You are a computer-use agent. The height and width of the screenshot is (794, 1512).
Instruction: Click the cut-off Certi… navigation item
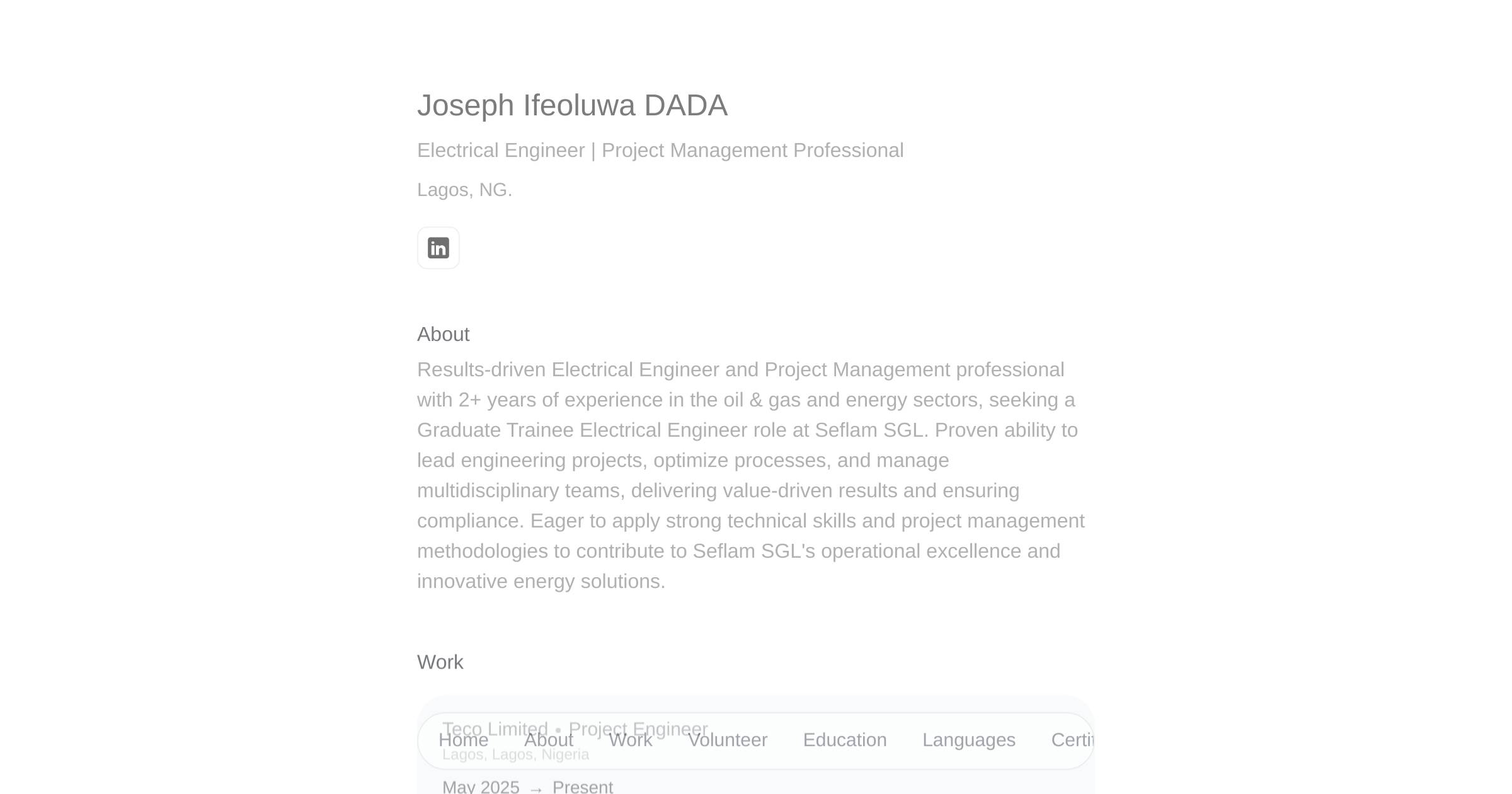pos(1072,740)
